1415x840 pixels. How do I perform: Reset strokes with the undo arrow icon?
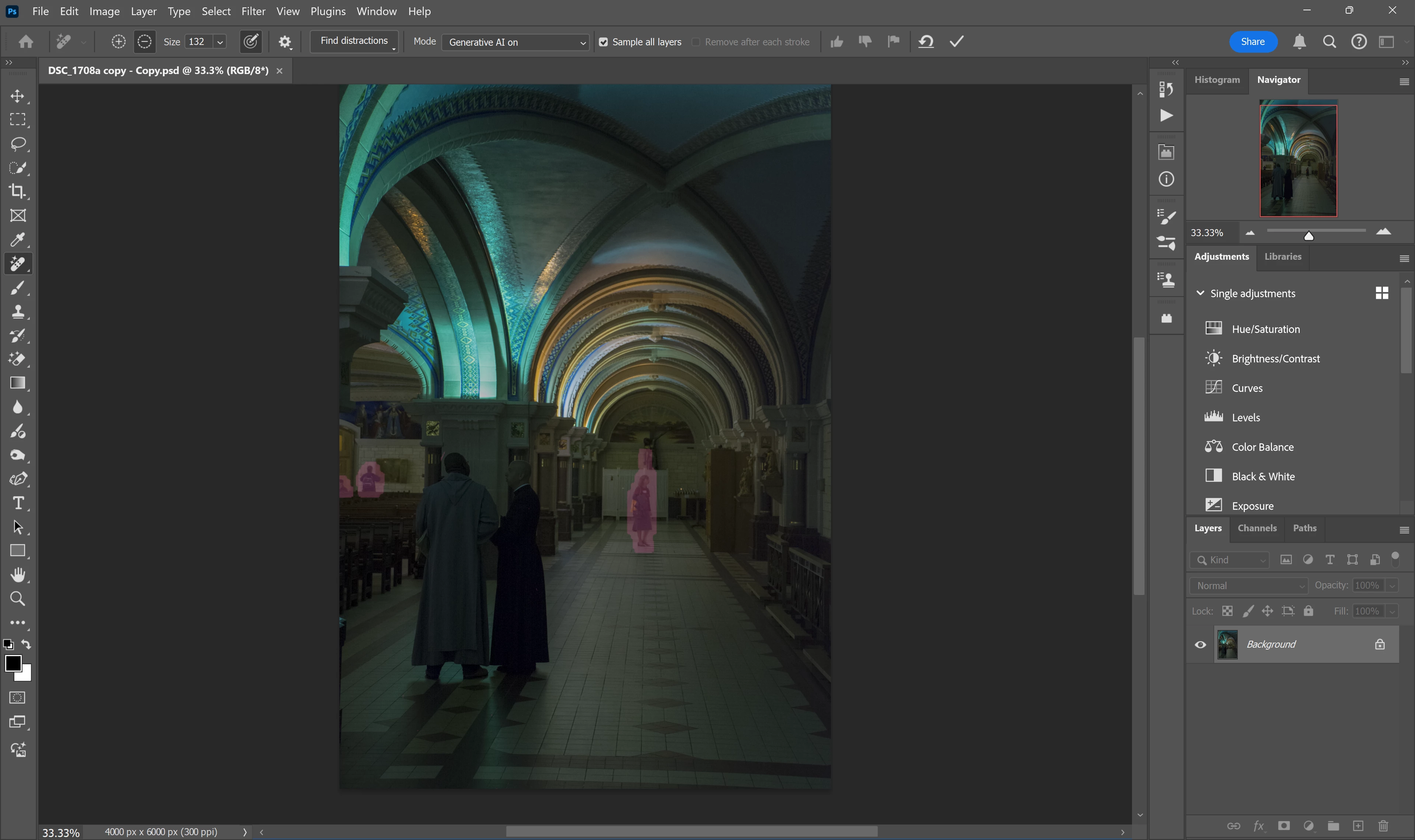926,42
